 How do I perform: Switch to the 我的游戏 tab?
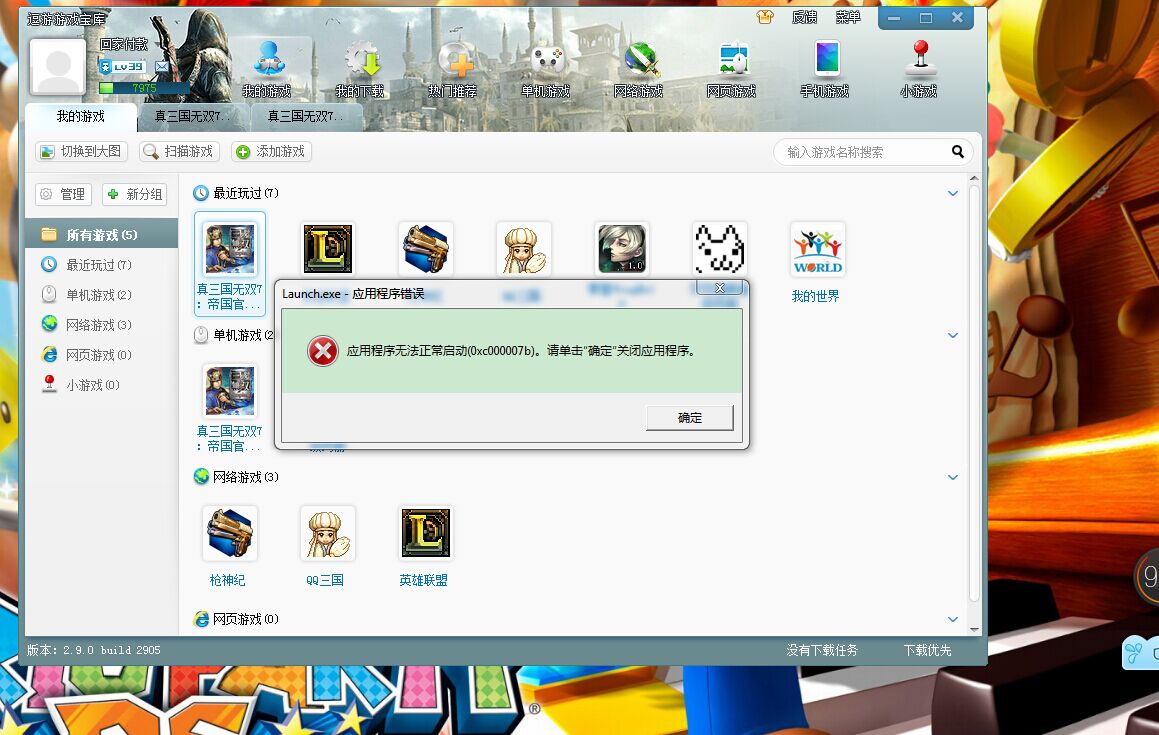pos(81,117)
